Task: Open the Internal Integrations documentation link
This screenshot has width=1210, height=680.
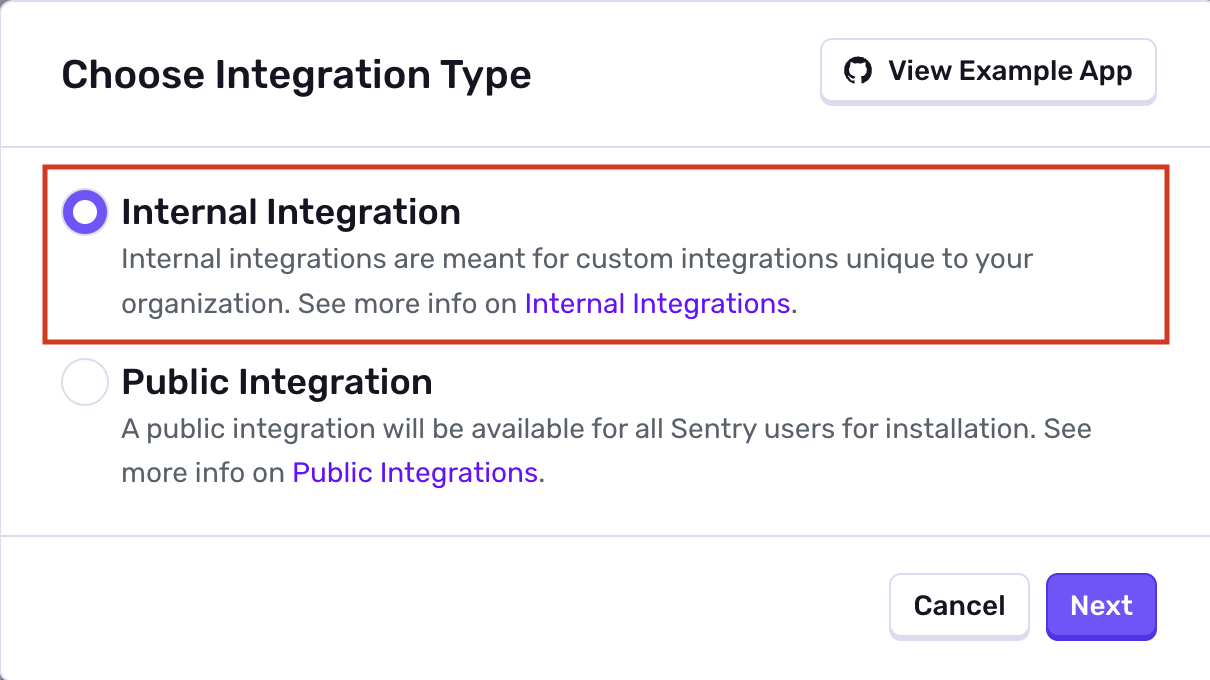Action: 656,303
